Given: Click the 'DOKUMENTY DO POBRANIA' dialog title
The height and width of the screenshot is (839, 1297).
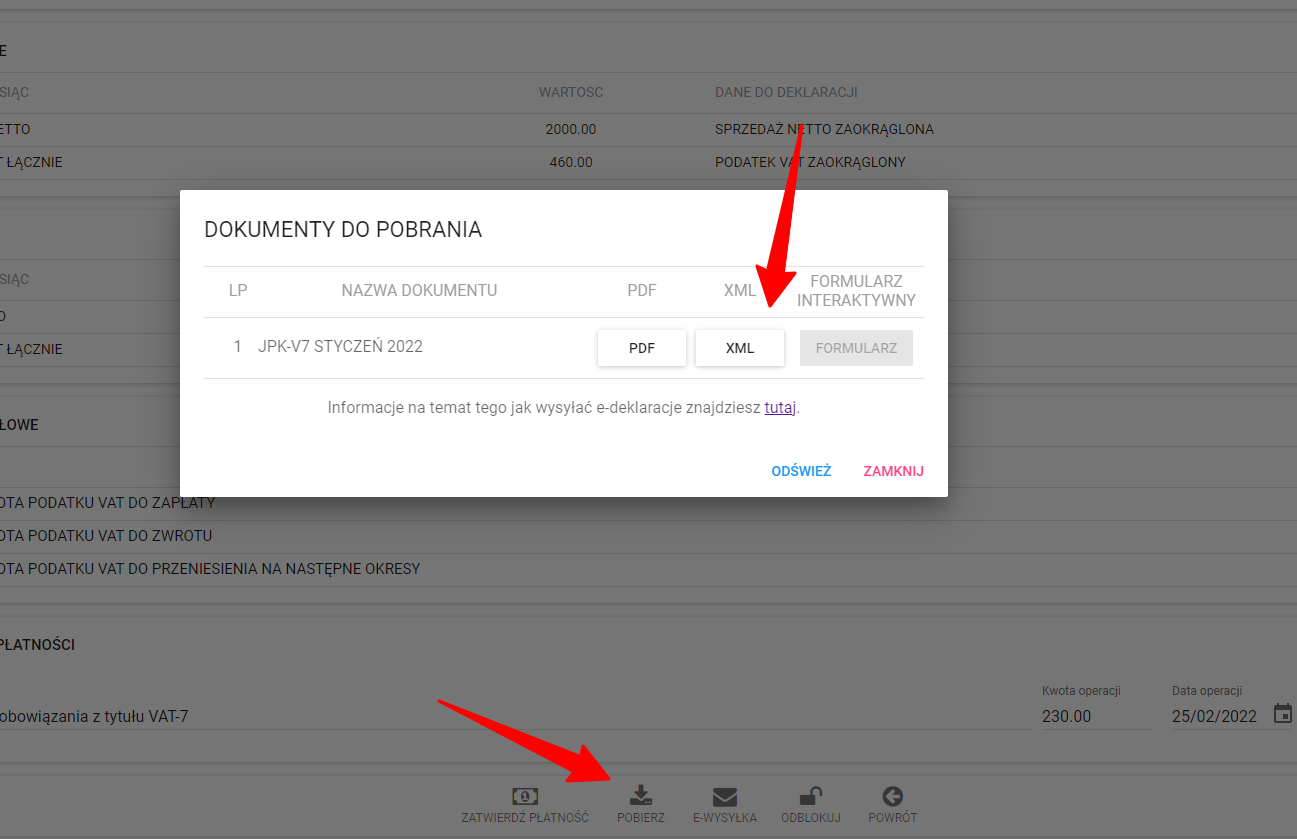Looking at the screenshot, I should [x=343, y=230].
